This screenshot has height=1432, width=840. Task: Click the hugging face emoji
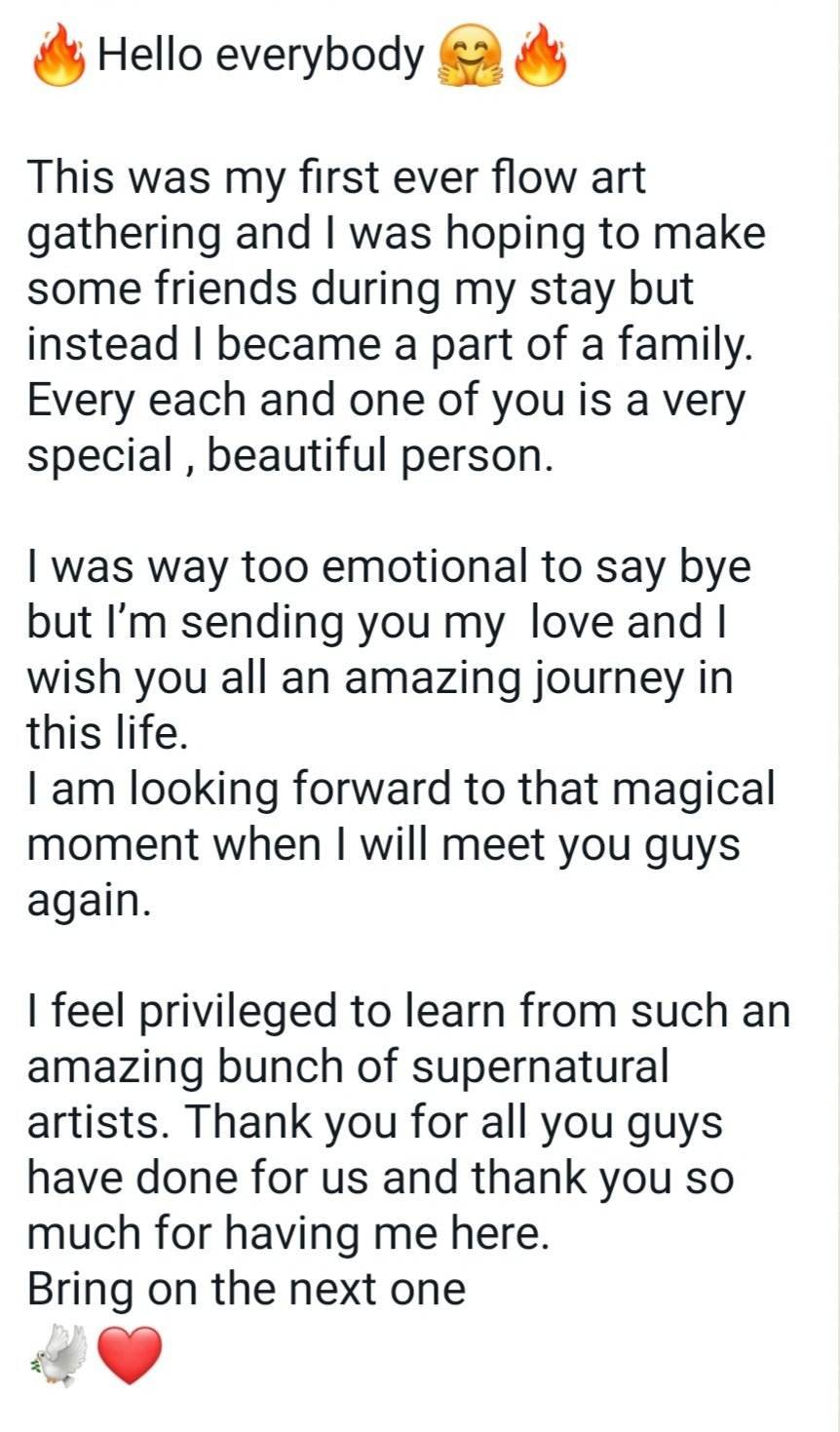pyautogui.click(x=473, y=58)
